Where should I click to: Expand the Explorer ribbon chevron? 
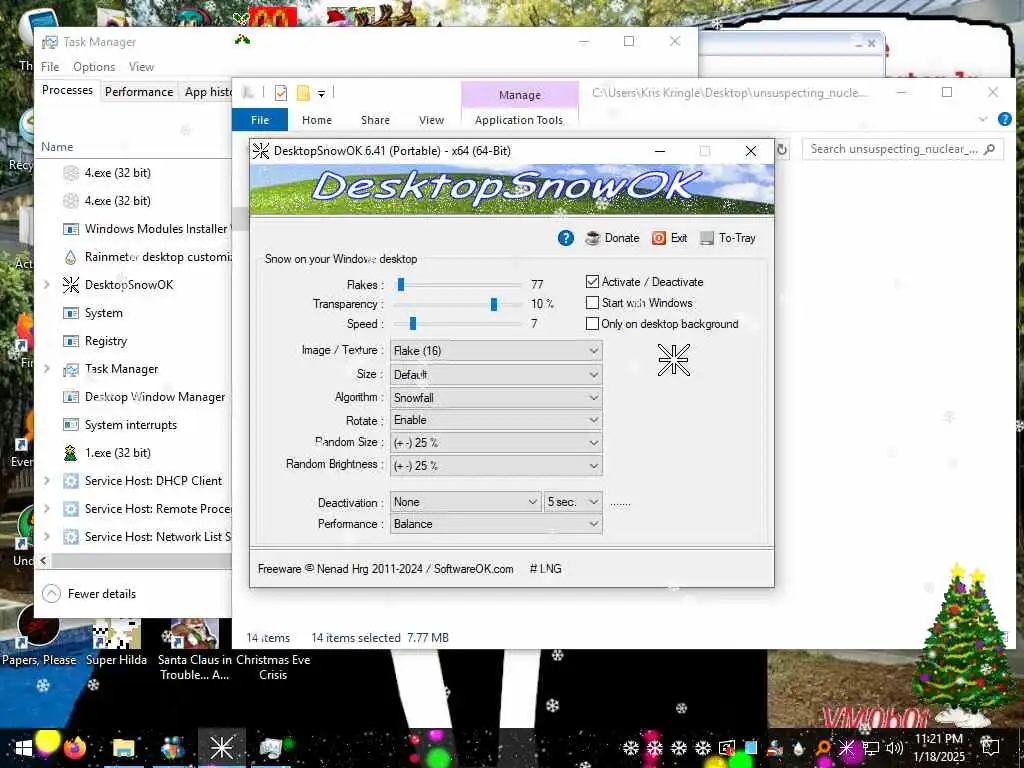click(982, 119)
